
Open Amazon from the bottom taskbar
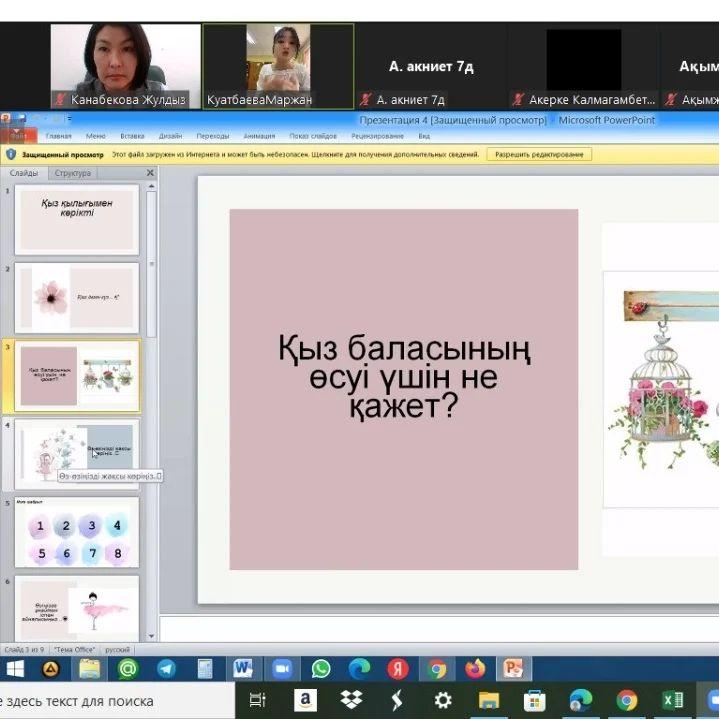(x=305, y=700)
